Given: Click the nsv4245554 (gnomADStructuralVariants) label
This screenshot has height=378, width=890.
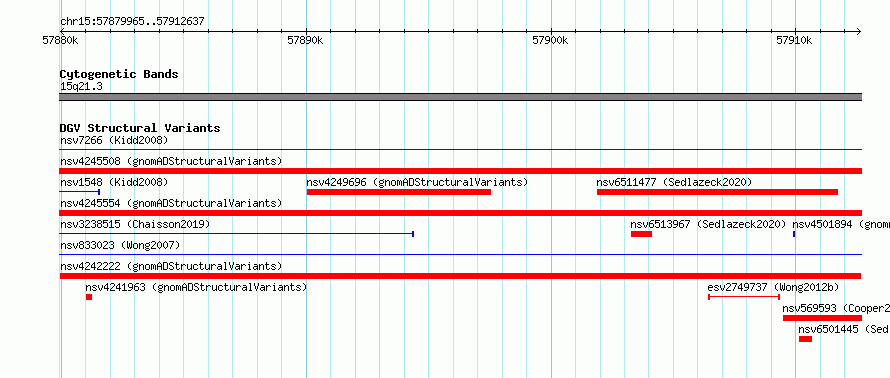Looking at the screenshot, I should click(x=171, y=203).
